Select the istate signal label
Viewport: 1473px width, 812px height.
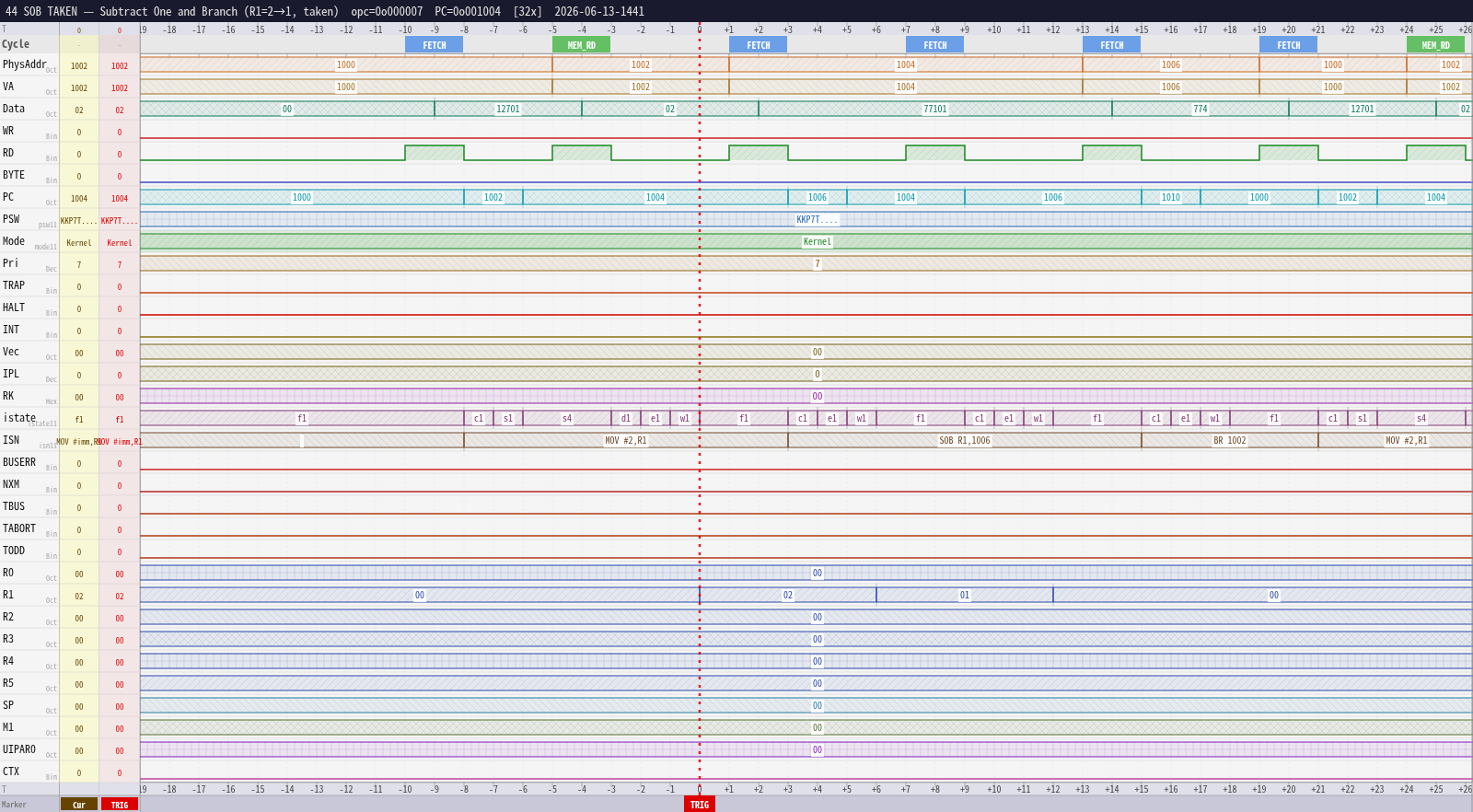coord(18,418)
